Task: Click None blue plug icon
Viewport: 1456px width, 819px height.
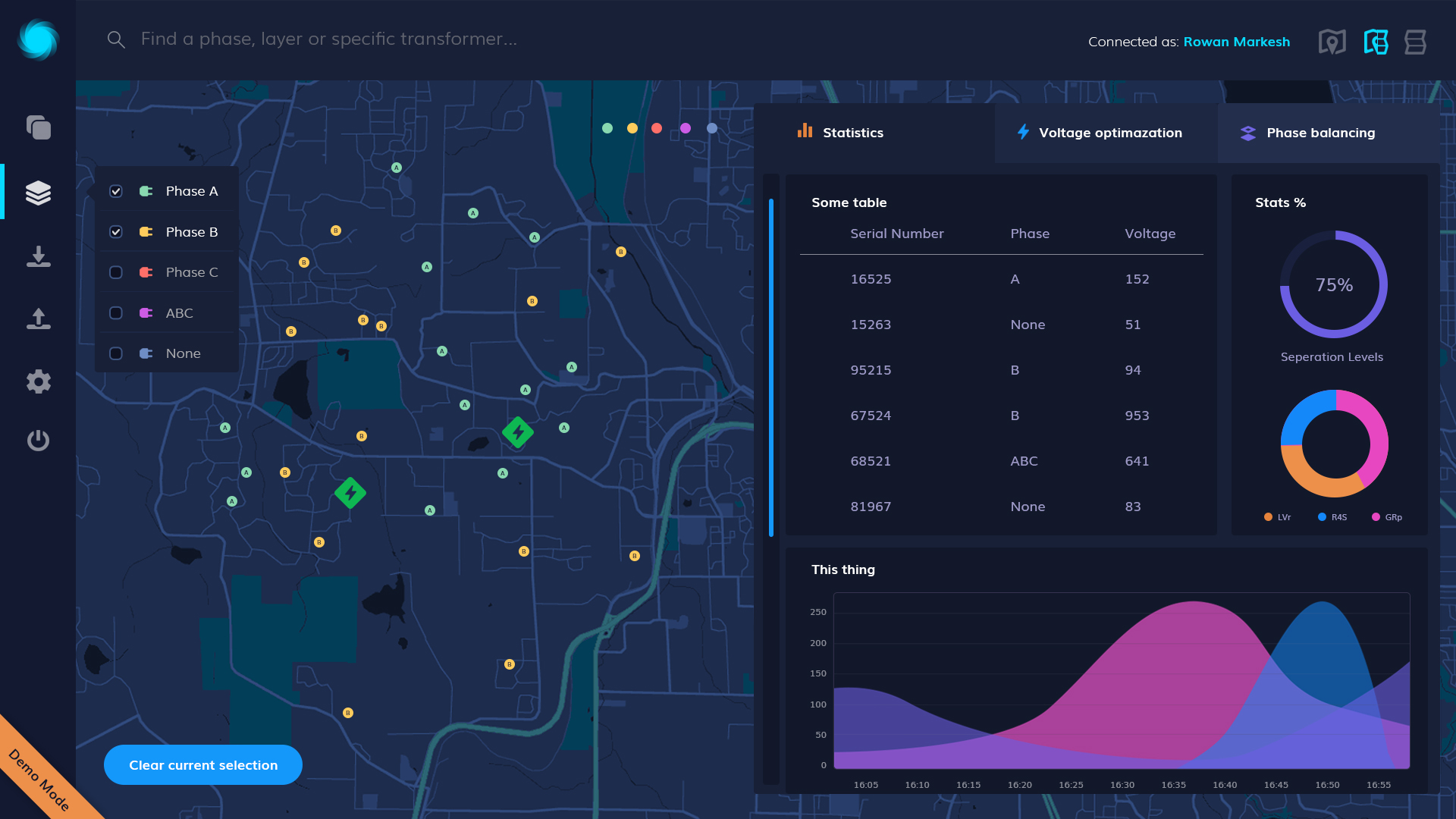Action: [x=146, y=353]
